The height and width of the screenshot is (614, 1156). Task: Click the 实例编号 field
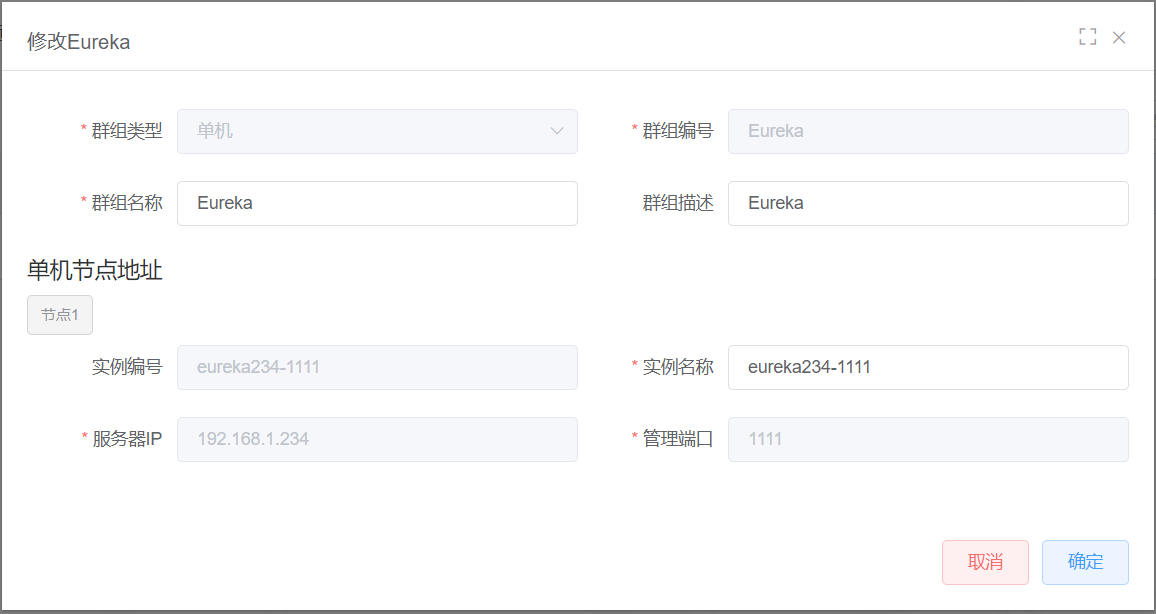coord(377,367)
